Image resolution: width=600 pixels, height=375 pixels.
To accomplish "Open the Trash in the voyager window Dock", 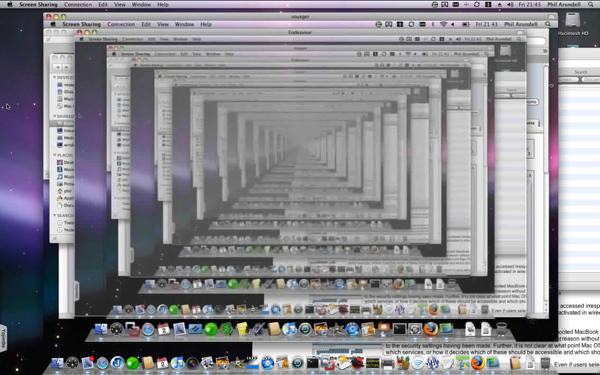I will click(501, 329).
